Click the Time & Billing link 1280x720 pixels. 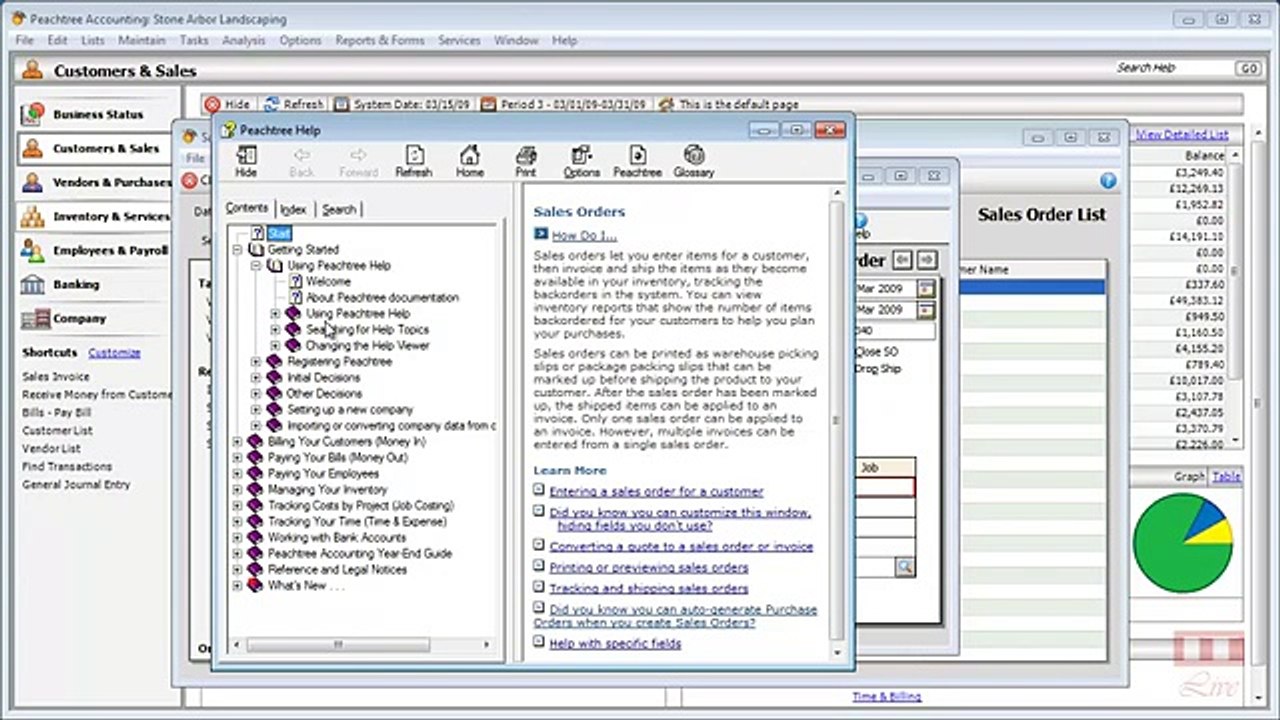click(886, 696)
